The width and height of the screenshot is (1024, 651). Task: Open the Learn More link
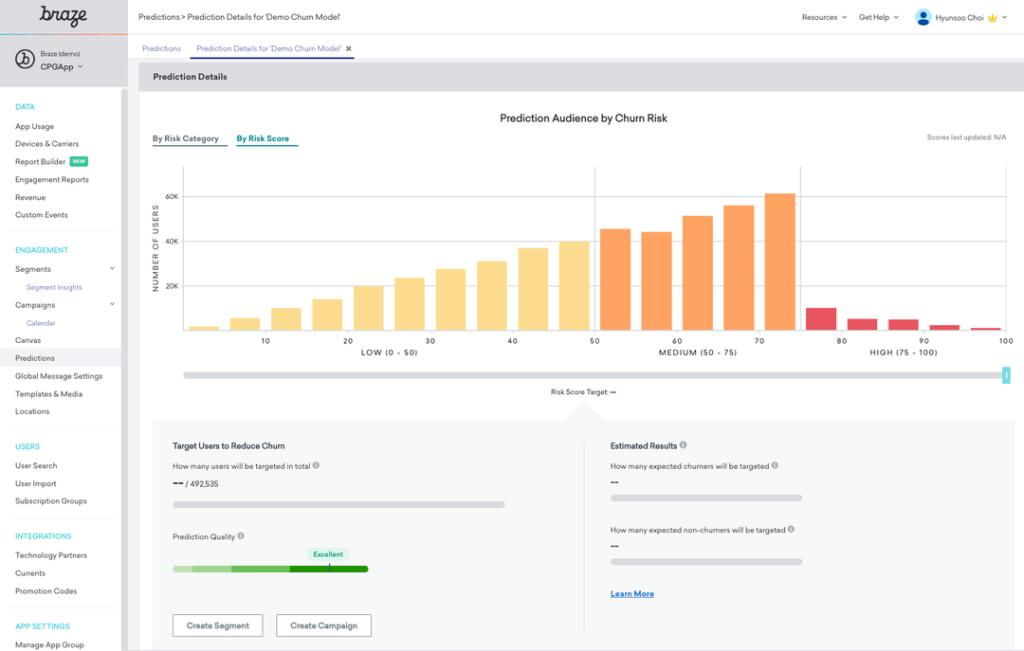click(x=632, y=594)
